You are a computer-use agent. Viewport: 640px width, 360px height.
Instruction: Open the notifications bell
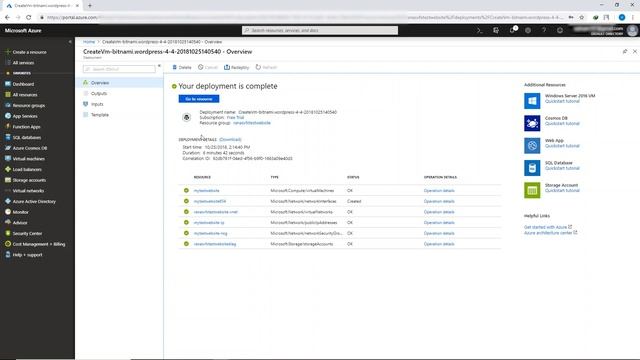pos(512,30)
